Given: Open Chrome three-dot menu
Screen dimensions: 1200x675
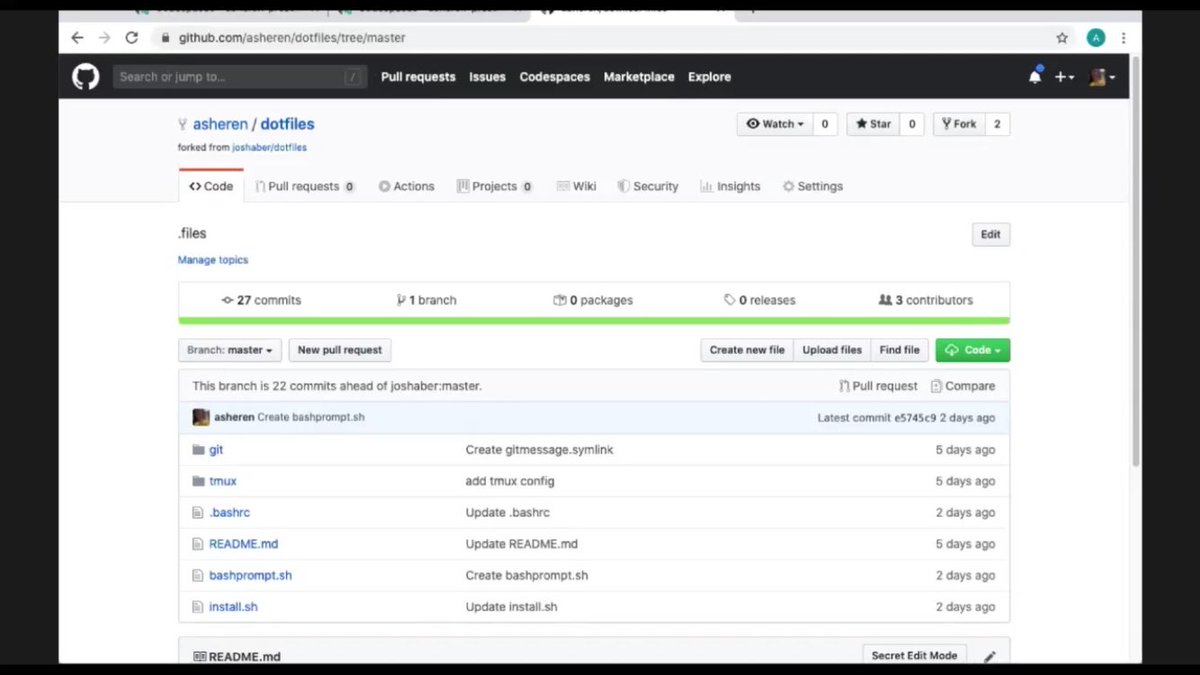Looking at the screenshot, I should click(x=1124, y=38).
